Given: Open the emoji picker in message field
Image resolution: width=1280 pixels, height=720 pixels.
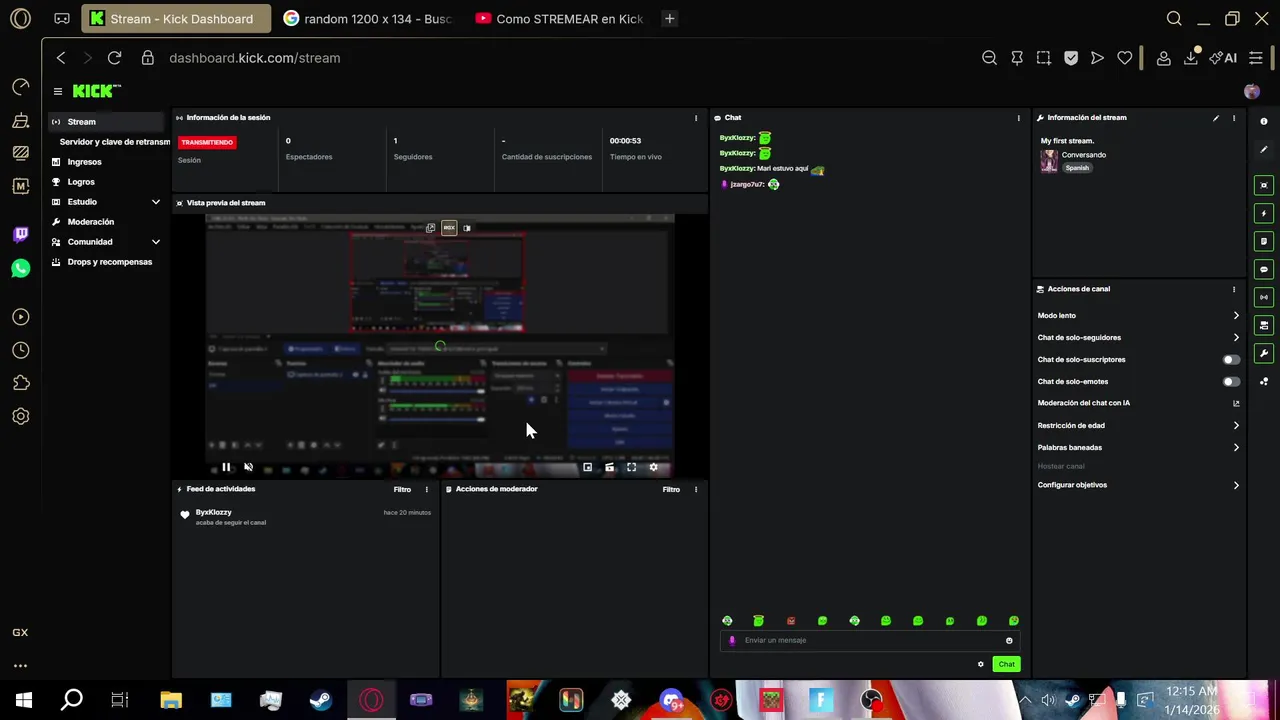Looking at the screenshot, I should click(1009, 640).
